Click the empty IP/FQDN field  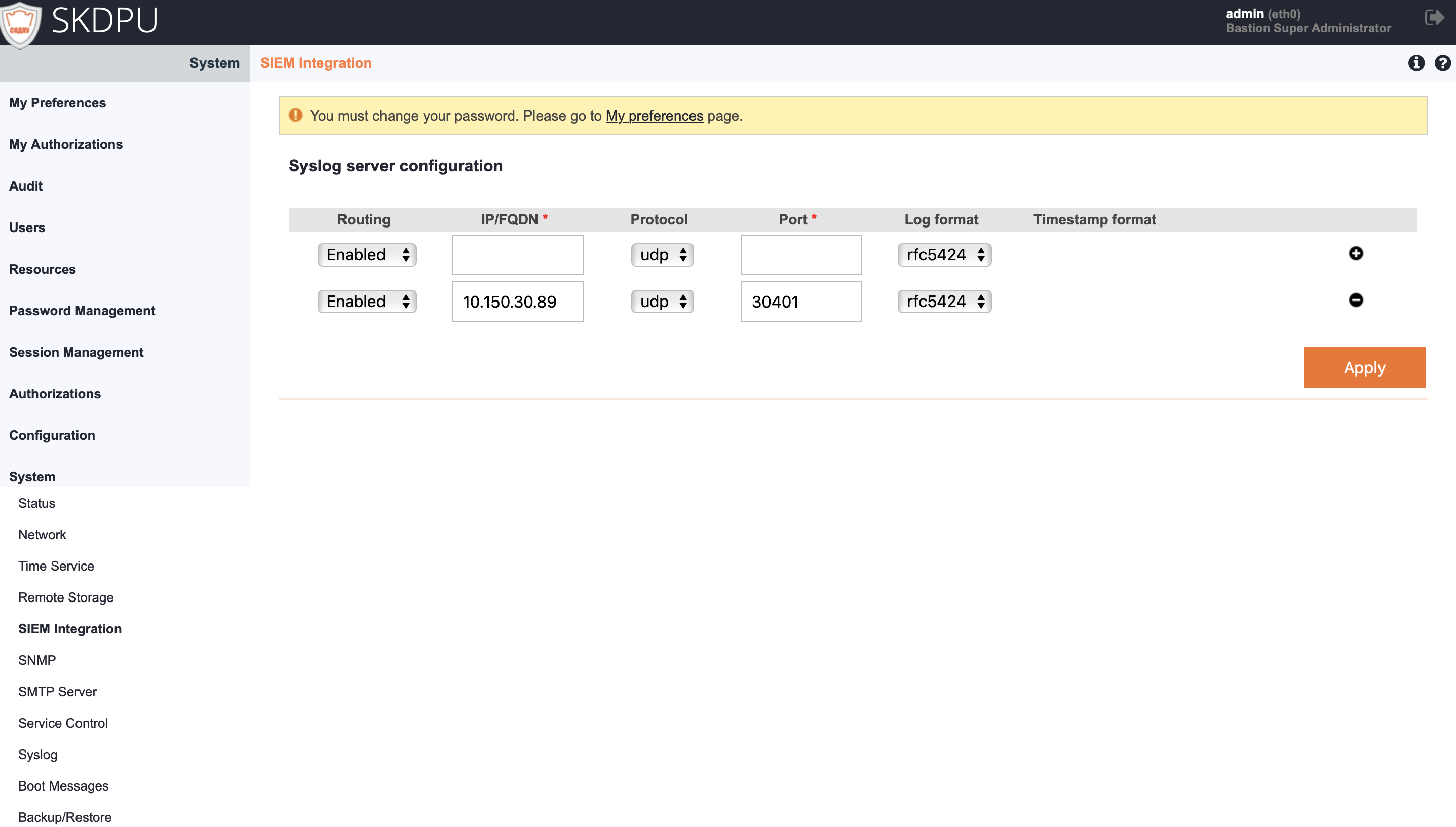(x=517, y=255)
